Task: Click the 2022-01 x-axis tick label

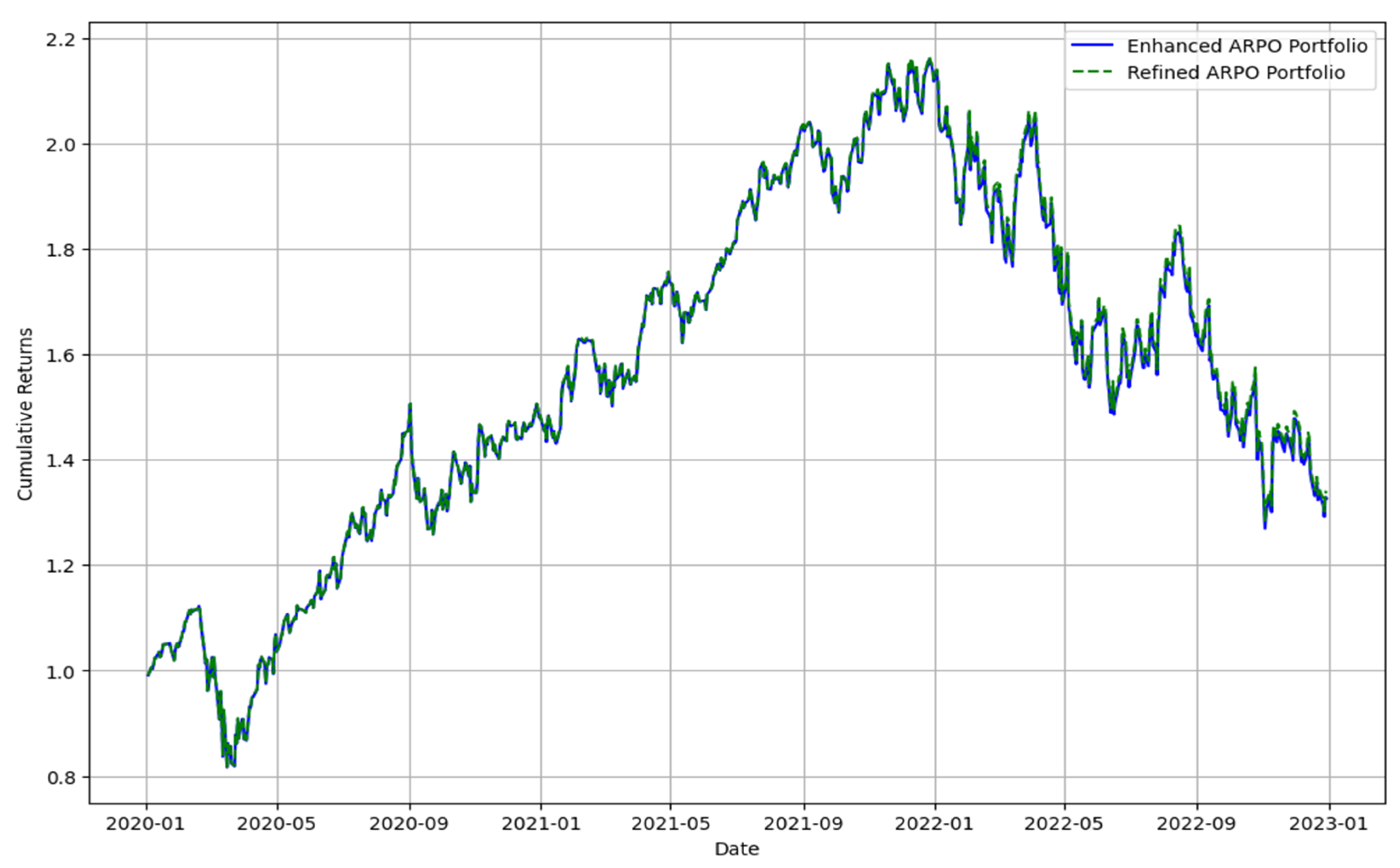Action: click(934, 824)
